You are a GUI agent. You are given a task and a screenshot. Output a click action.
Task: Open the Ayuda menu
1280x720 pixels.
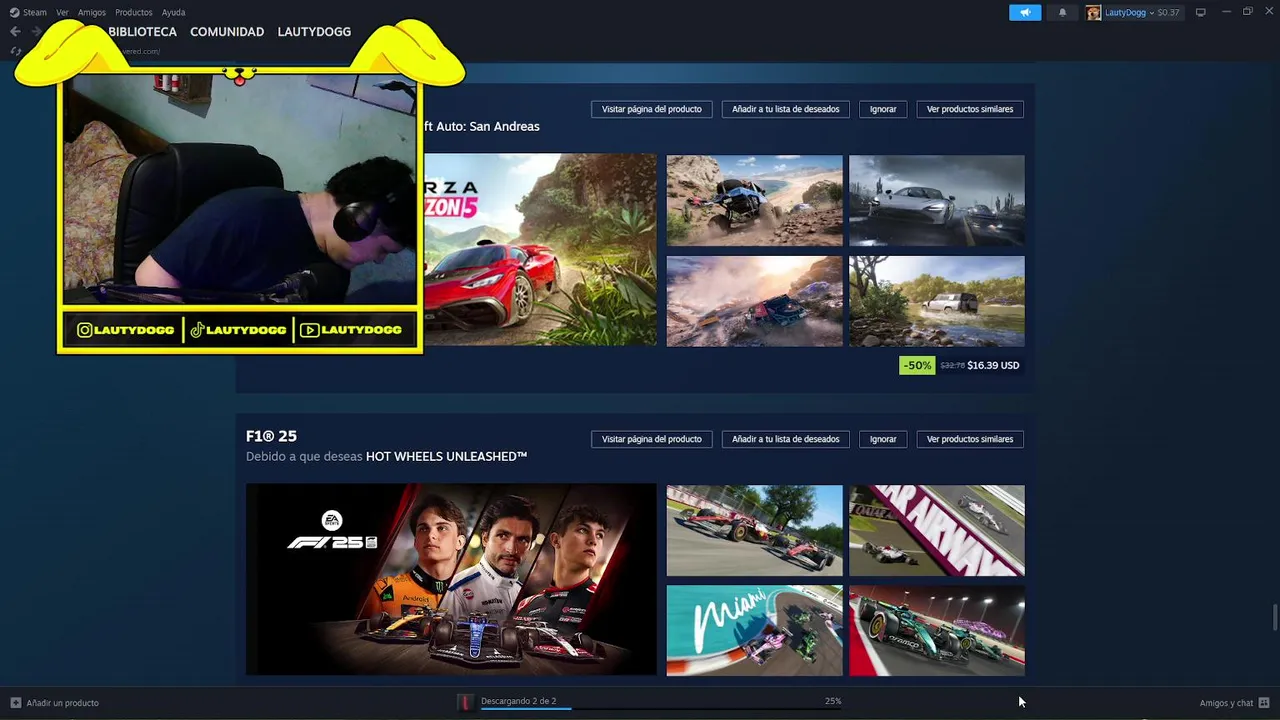point(173,12)
